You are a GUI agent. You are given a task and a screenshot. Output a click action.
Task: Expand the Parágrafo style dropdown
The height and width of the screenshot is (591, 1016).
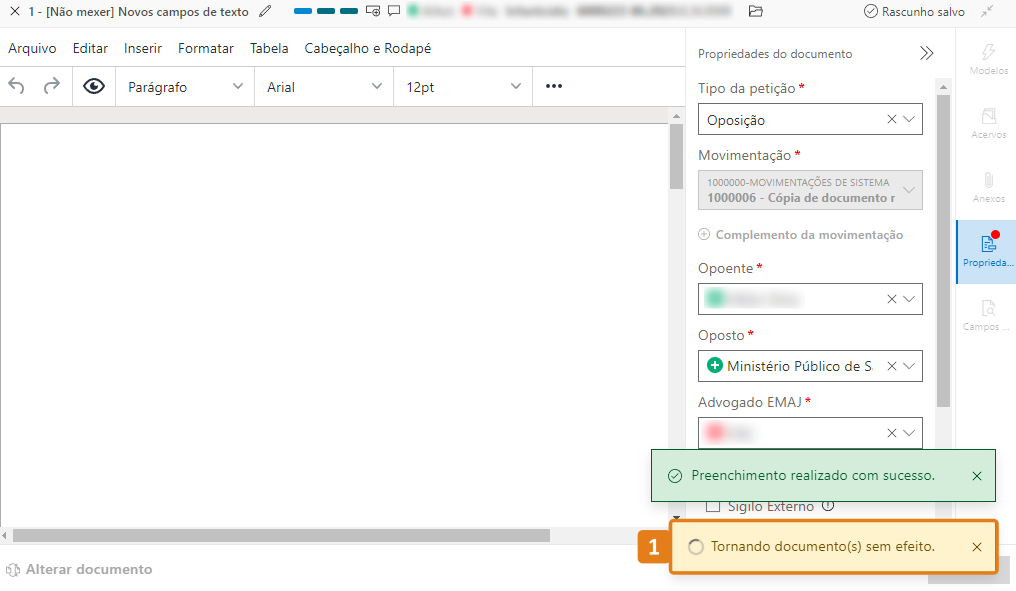(185, 87)
